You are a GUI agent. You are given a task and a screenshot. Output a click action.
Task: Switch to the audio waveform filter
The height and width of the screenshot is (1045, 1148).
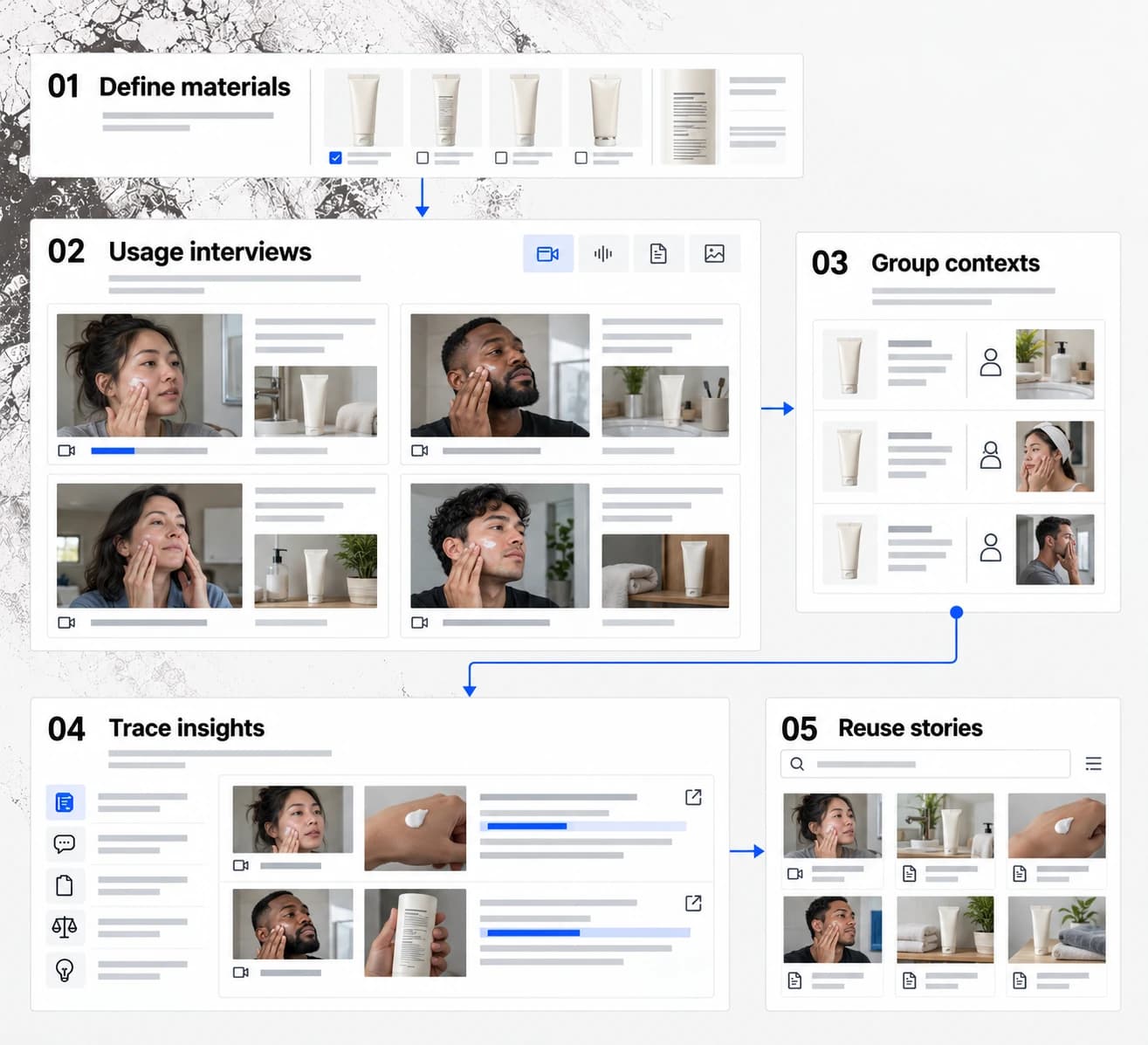coord(603,253)
